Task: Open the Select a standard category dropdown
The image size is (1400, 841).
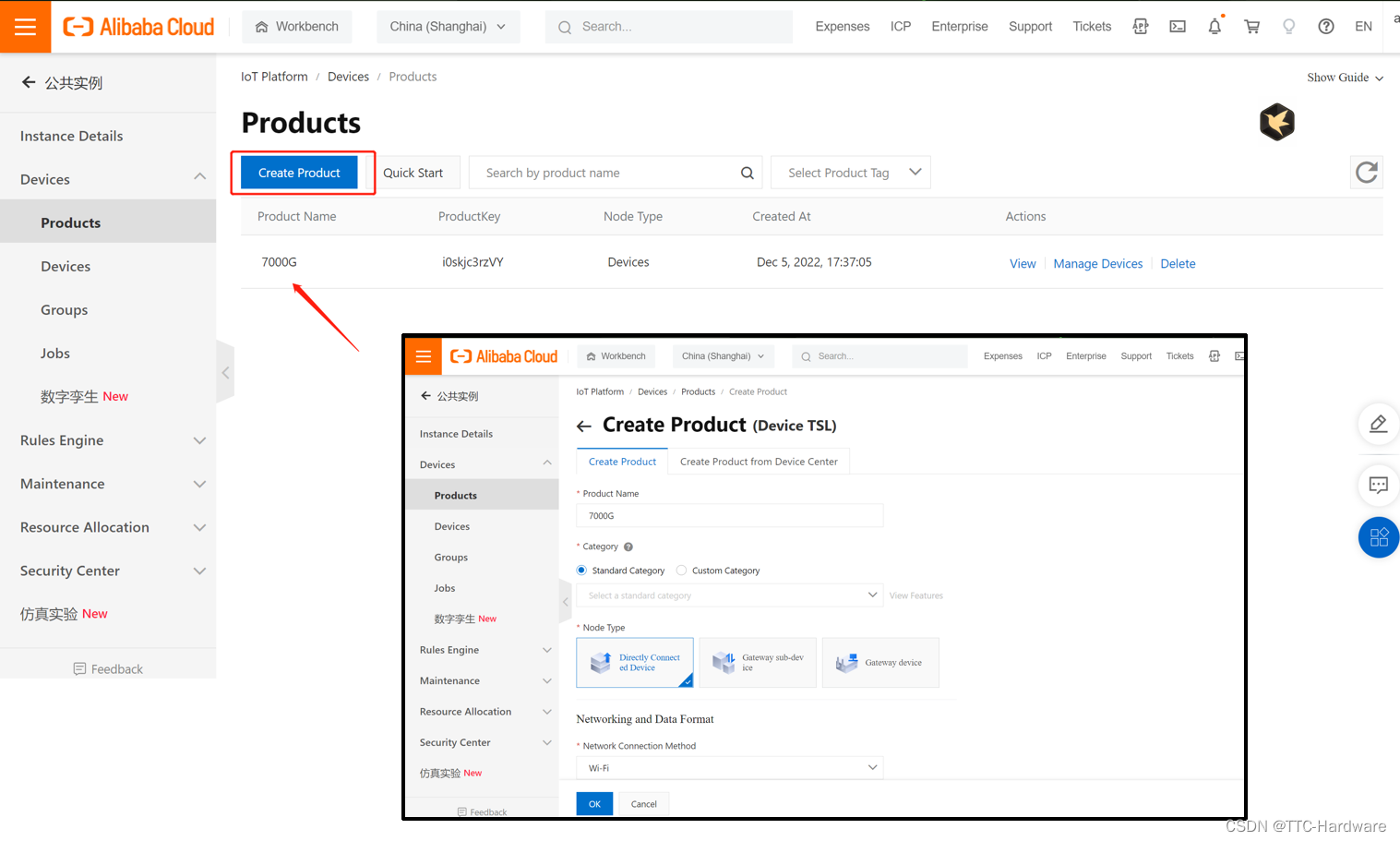Action: pyautogui.click(x=729, y=595)
